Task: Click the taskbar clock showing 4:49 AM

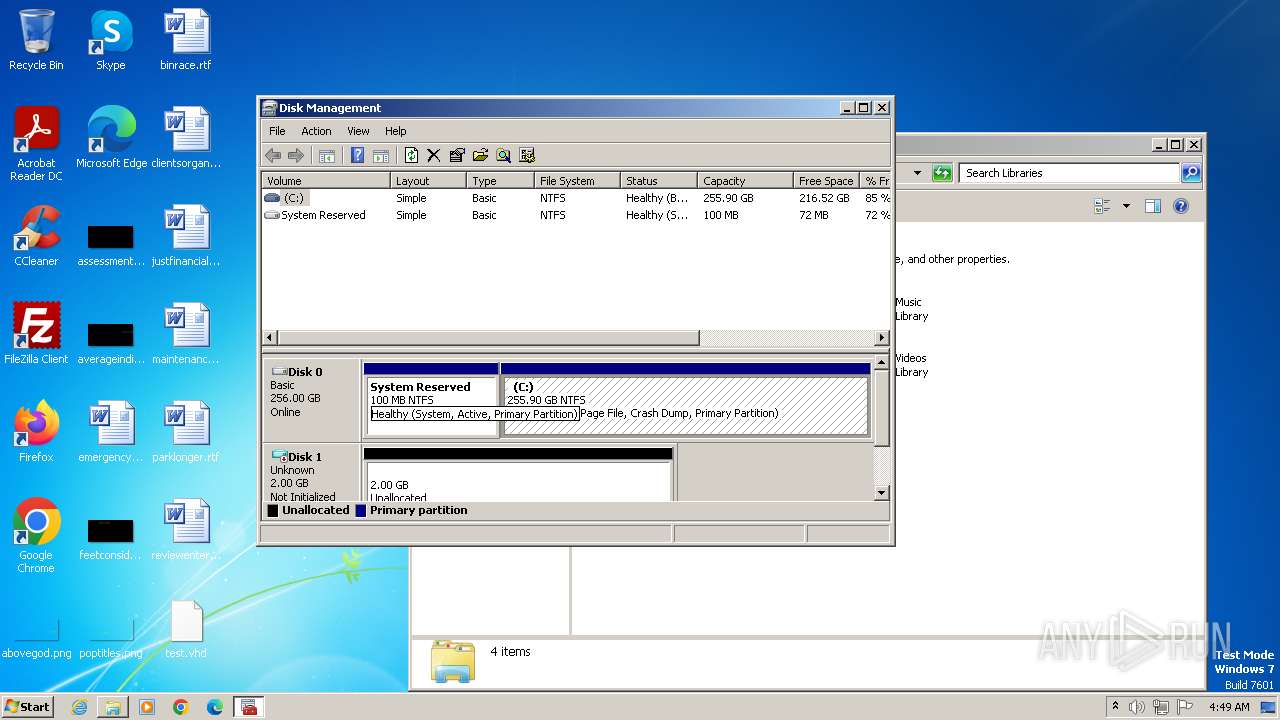Action: 1229,707
